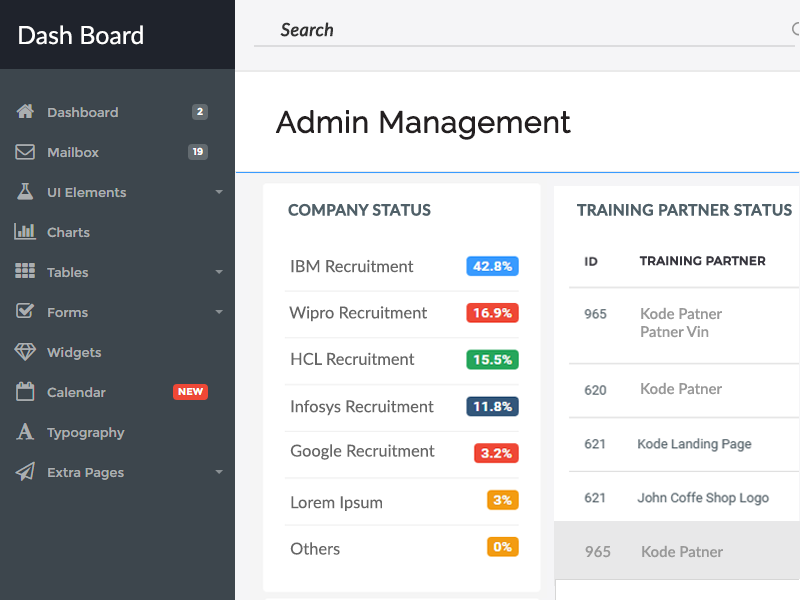Screen dimensions: 800x600
Task: Click the Tables grid icon
Action: click(25, 271)
